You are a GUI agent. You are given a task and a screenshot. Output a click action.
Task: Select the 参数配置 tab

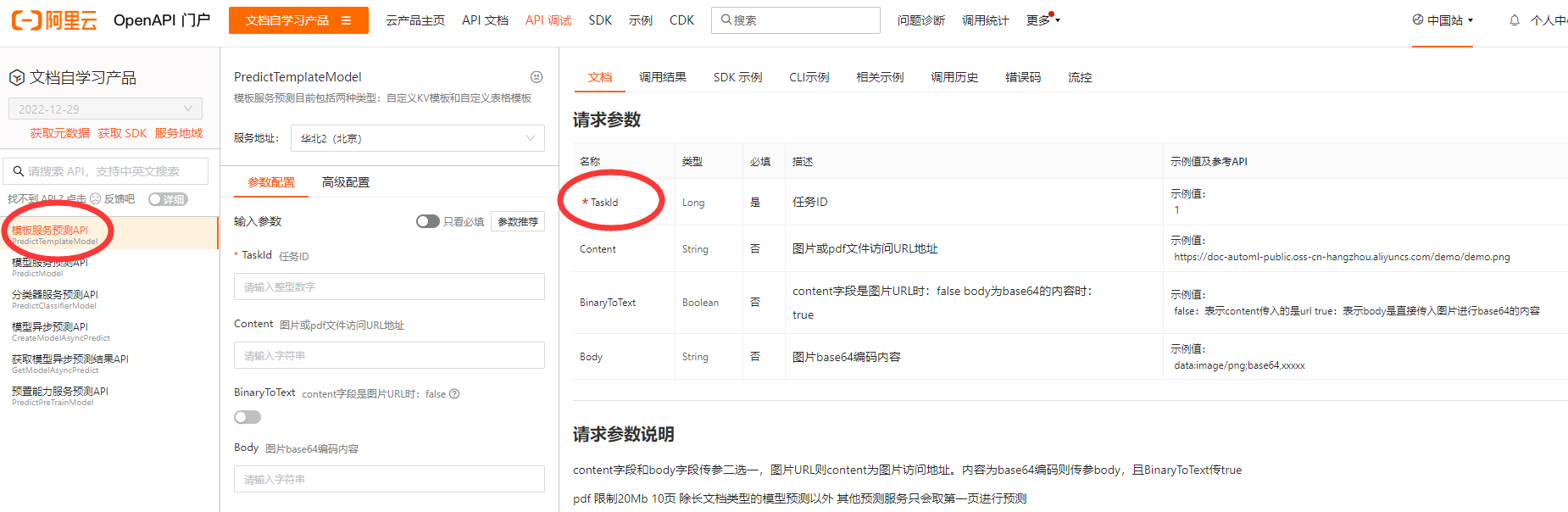271,182
